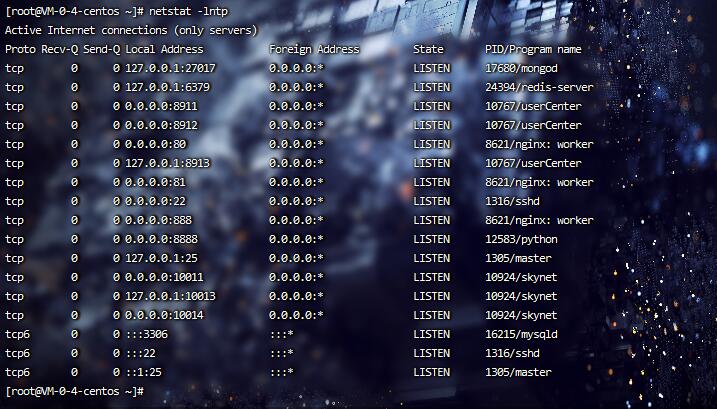Viewport: 717px width, 409px height.
Task: Click the State column header
Action: (x=428, y=49)
